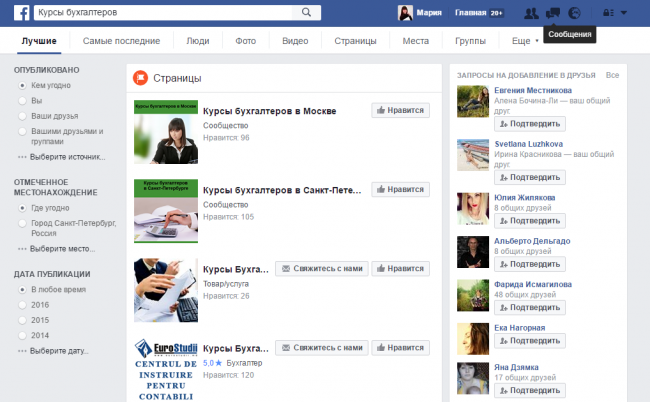650x402 pixels.
Task: Open the friend requests icon
Action: 531,13
